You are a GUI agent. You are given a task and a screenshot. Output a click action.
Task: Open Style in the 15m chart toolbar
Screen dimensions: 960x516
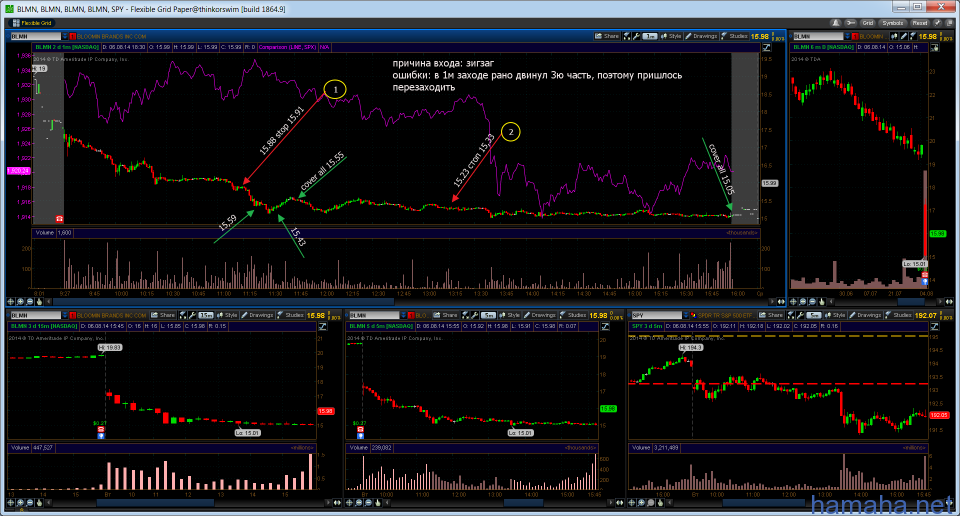coord(227,315)
